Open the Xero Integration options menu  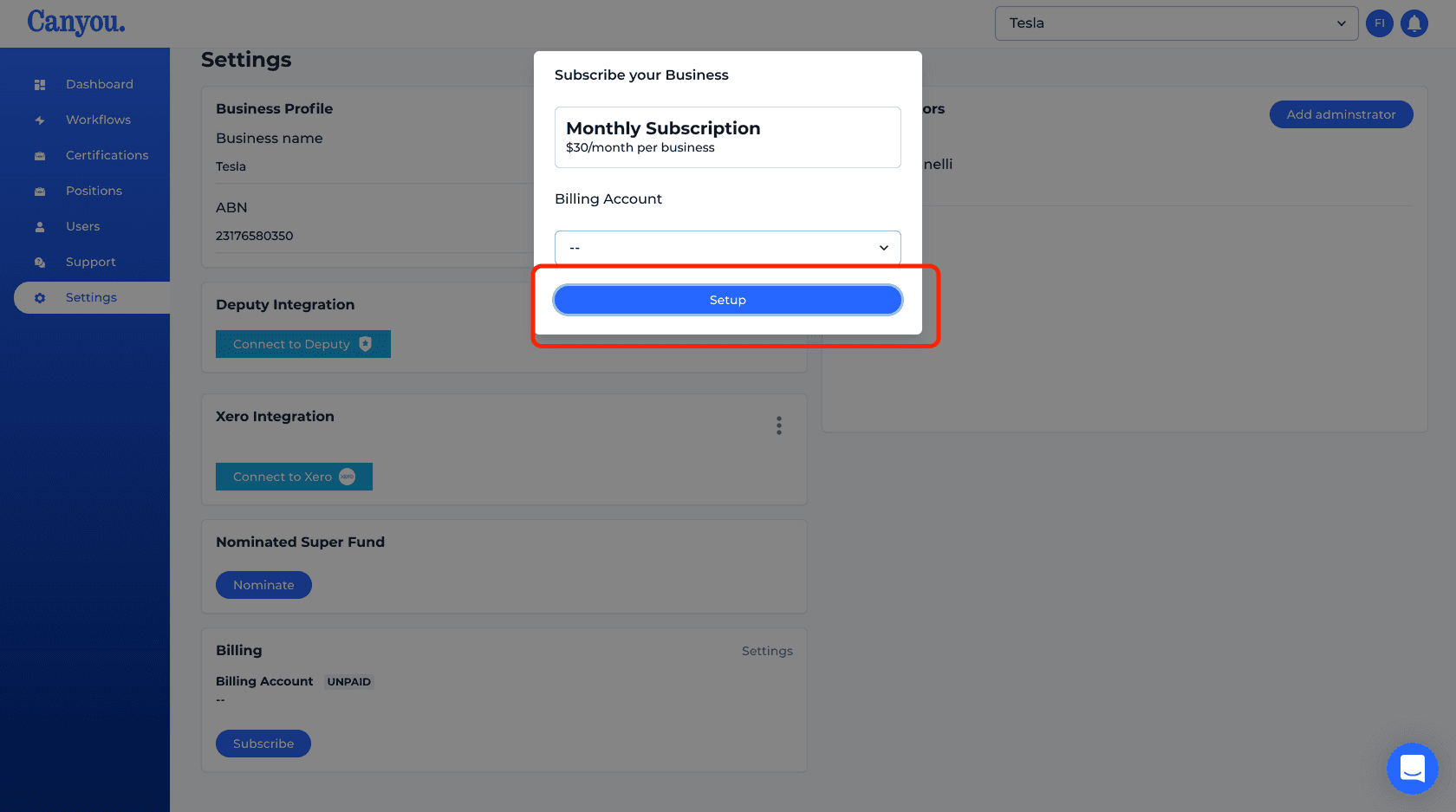[778, 425]
